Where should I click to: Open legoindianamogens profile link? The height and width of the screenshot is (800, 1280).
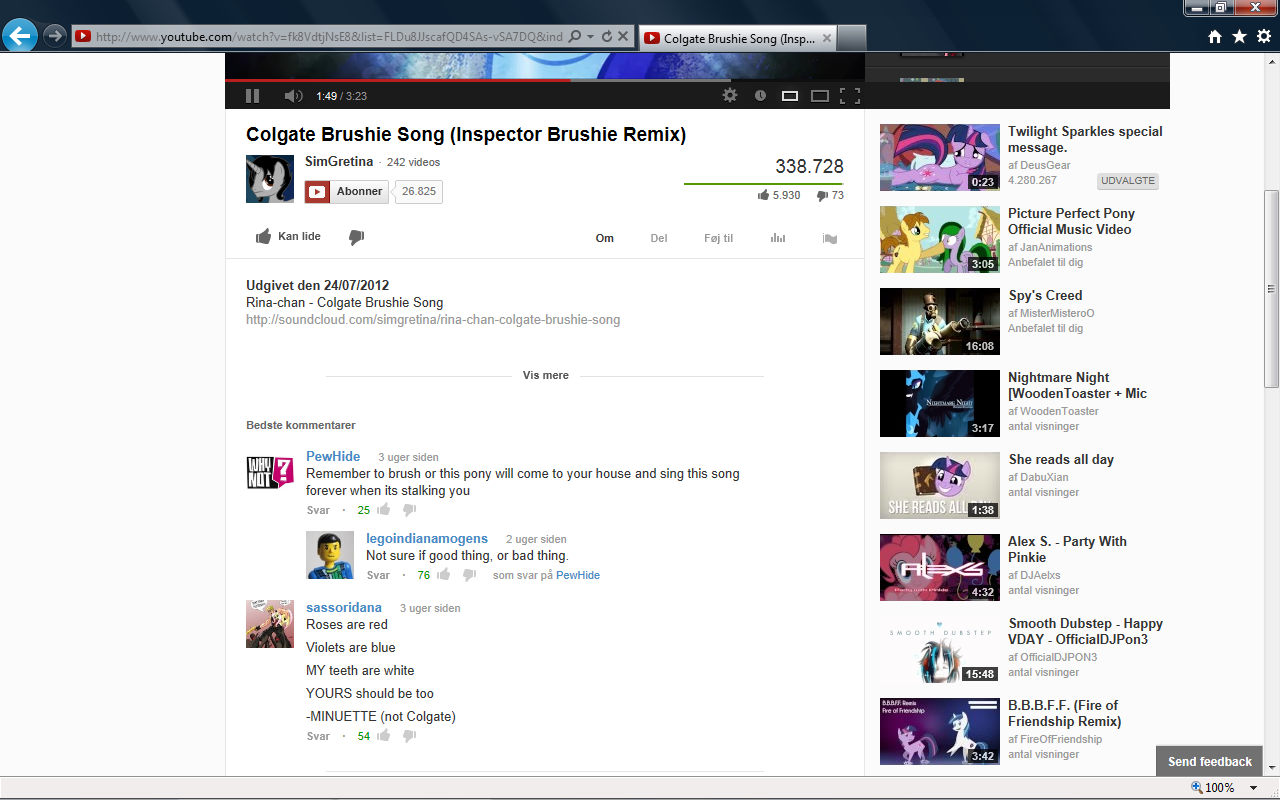tap(427, 538)
